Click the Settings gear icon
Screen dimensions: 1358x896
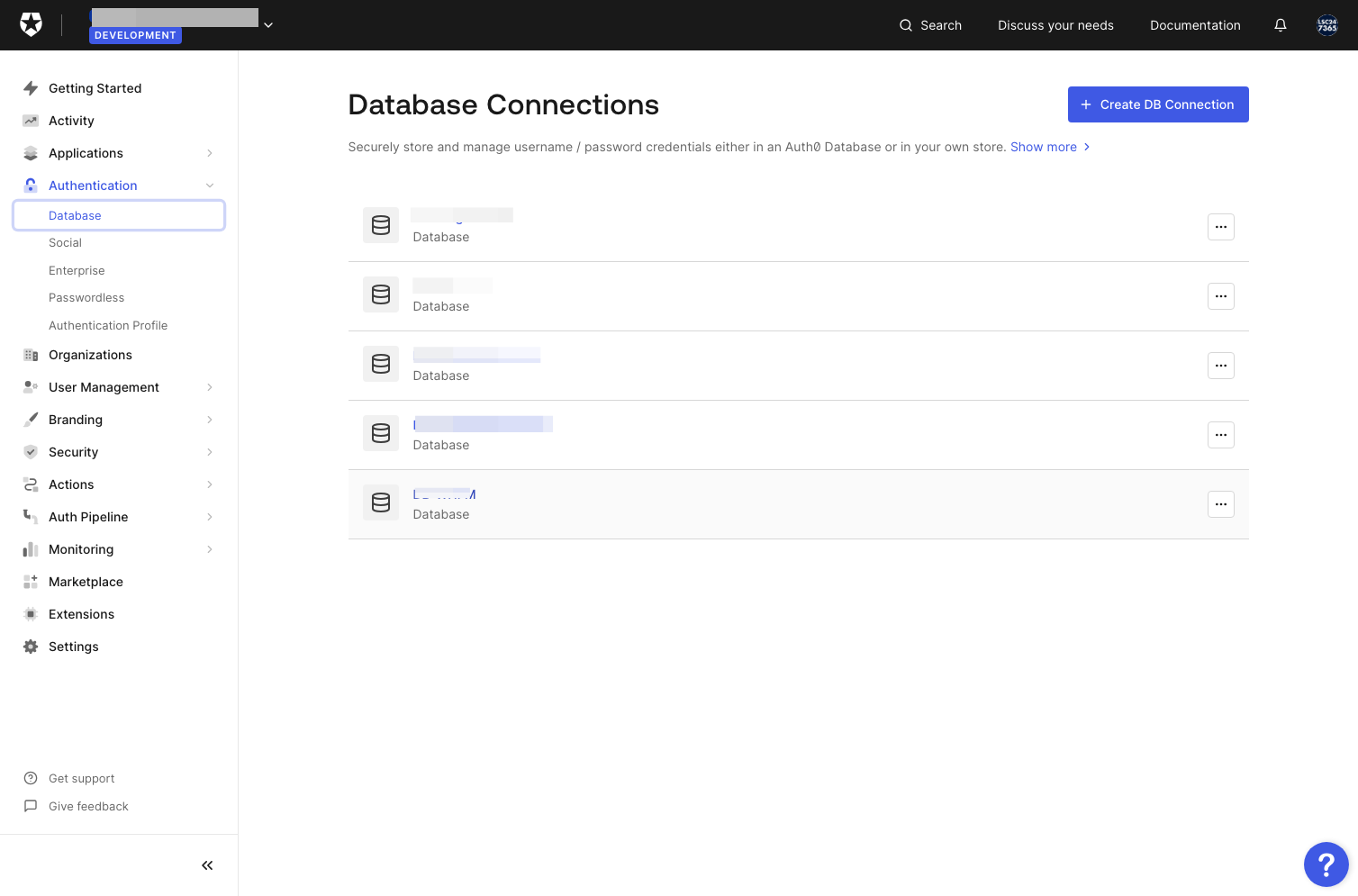coord(31,647)
